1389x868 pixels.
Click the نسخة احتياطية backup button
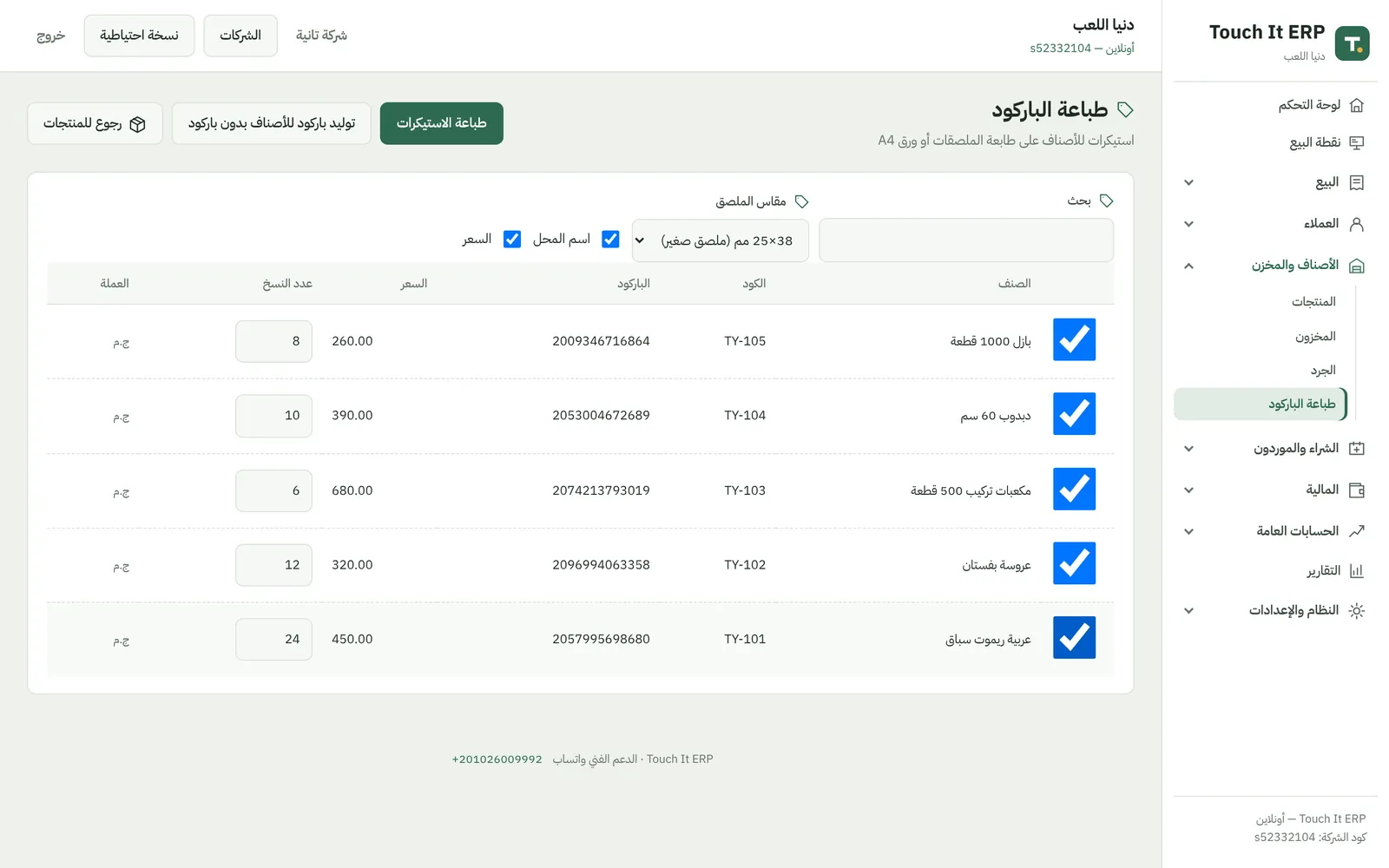click(139, 36)
